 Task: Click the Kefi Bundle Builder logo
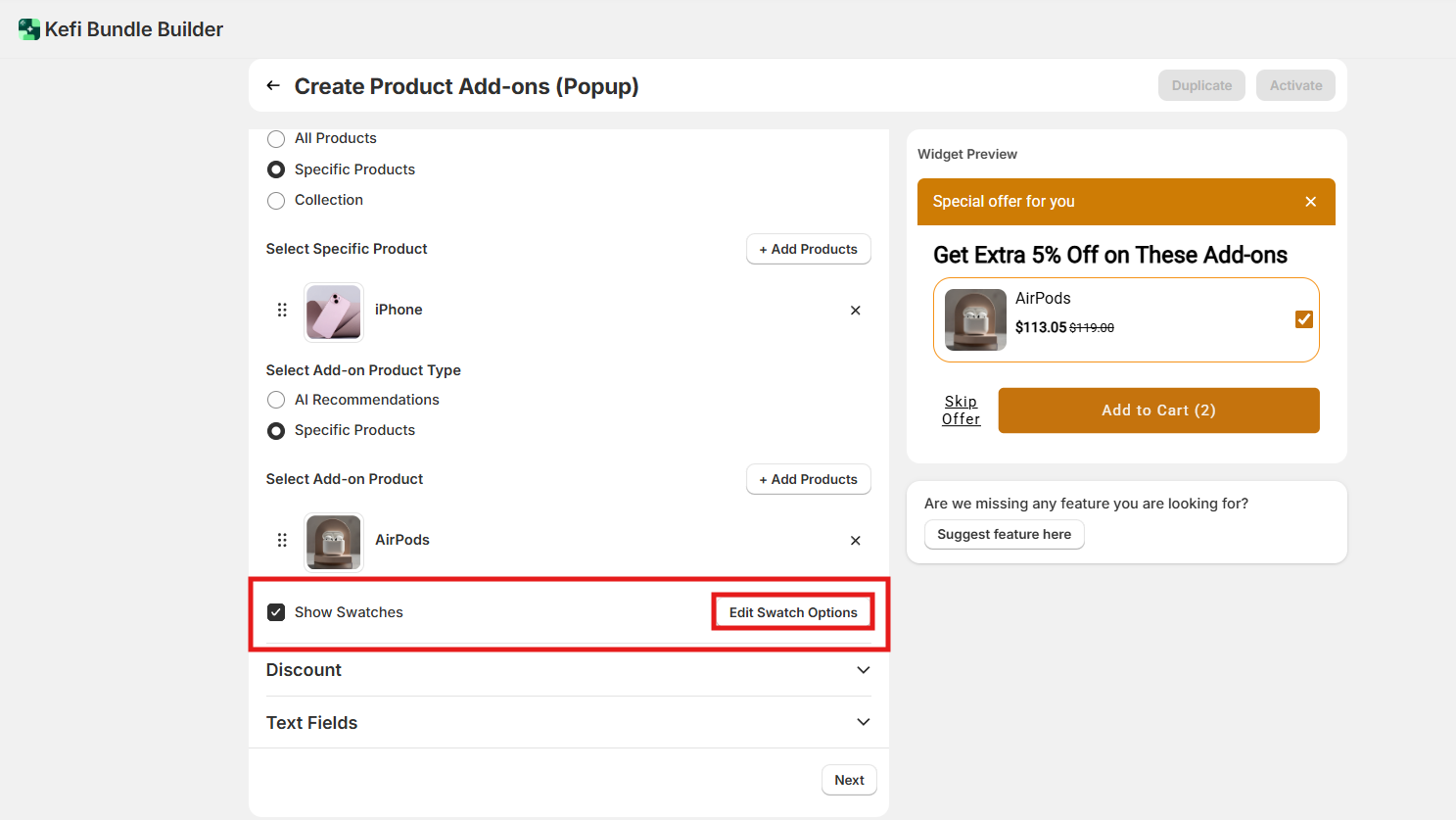click(29, 29)
